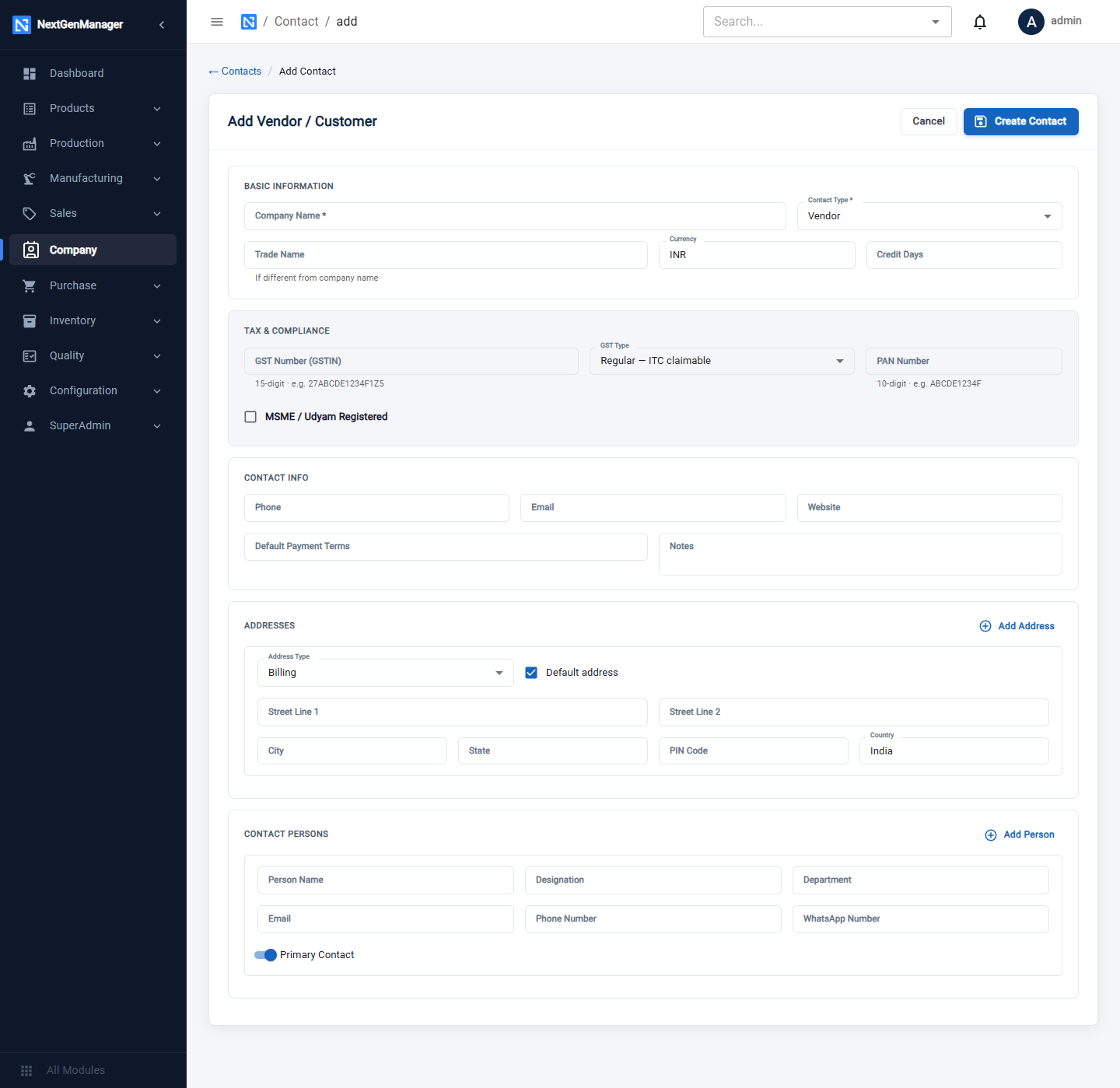
Task: Click the Sales tag icon
Action: click(30, 213)
